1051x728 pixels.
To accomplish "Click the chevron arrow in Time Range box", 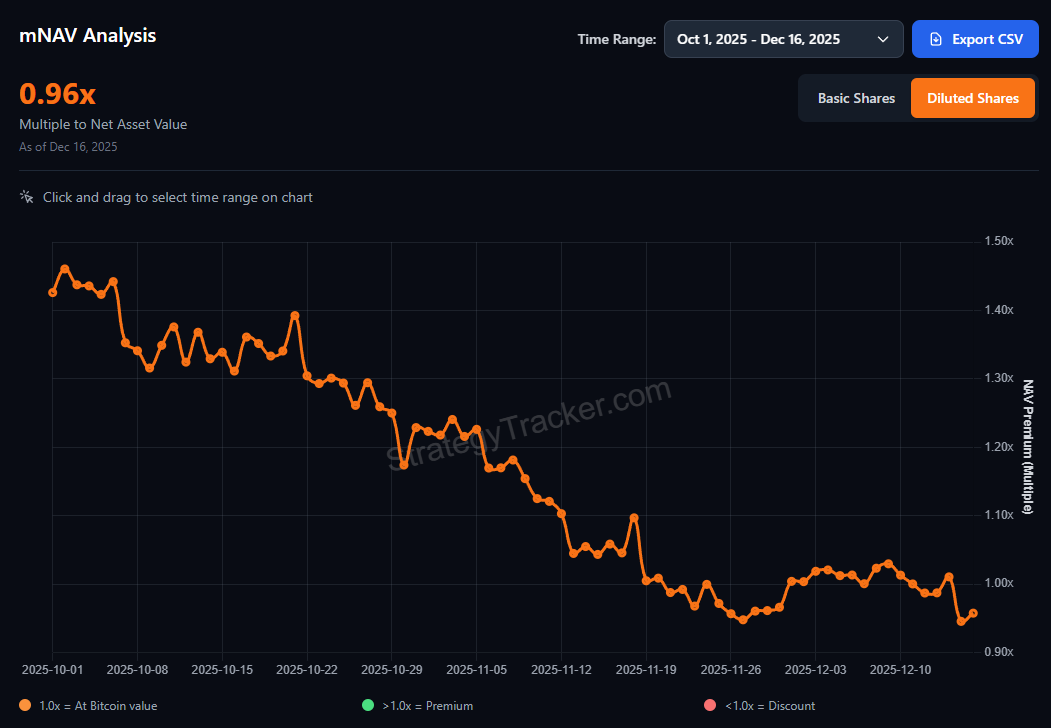I will [x=883, y=39].
